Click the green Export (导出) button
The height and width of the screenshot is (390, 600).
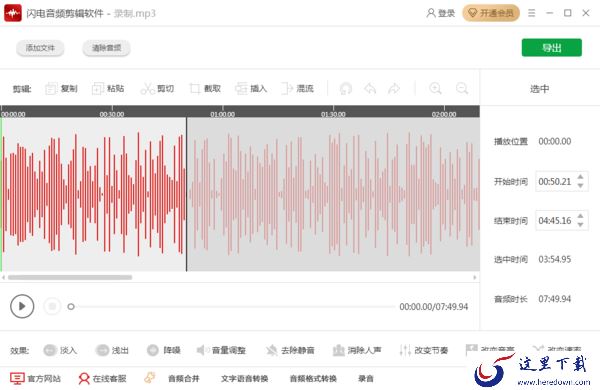click(x=551, y=47)
